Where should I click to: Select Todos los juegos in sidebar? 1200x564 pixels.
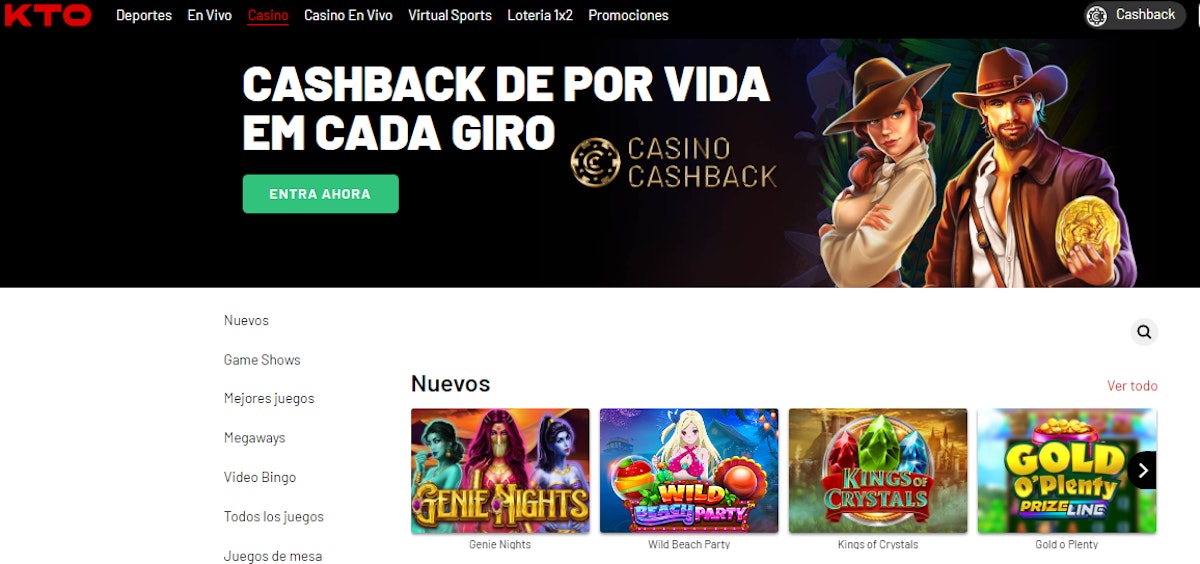click(274, 517)
